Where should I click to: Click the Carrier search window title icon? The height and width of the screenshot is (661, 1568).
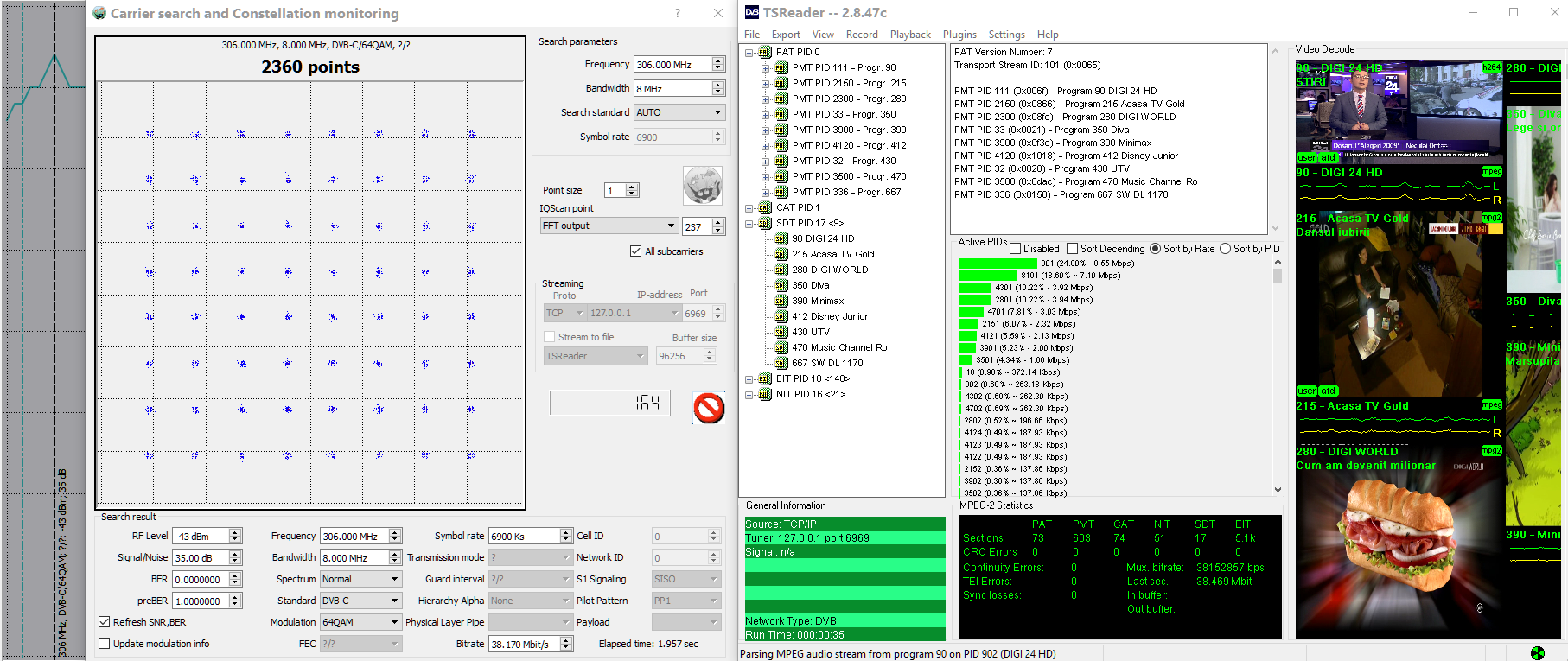coord(99,13)
